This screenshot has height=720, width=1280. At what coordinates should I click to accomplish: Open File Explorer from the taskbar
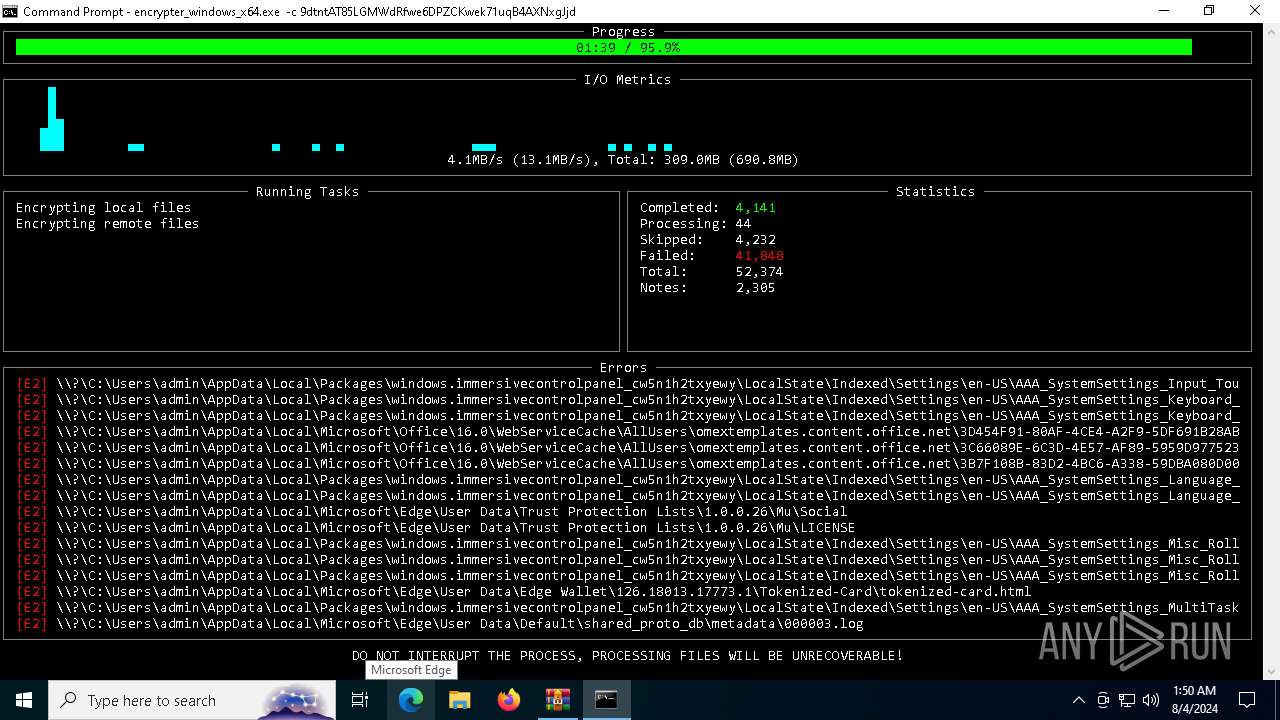[x=460, y=700]
